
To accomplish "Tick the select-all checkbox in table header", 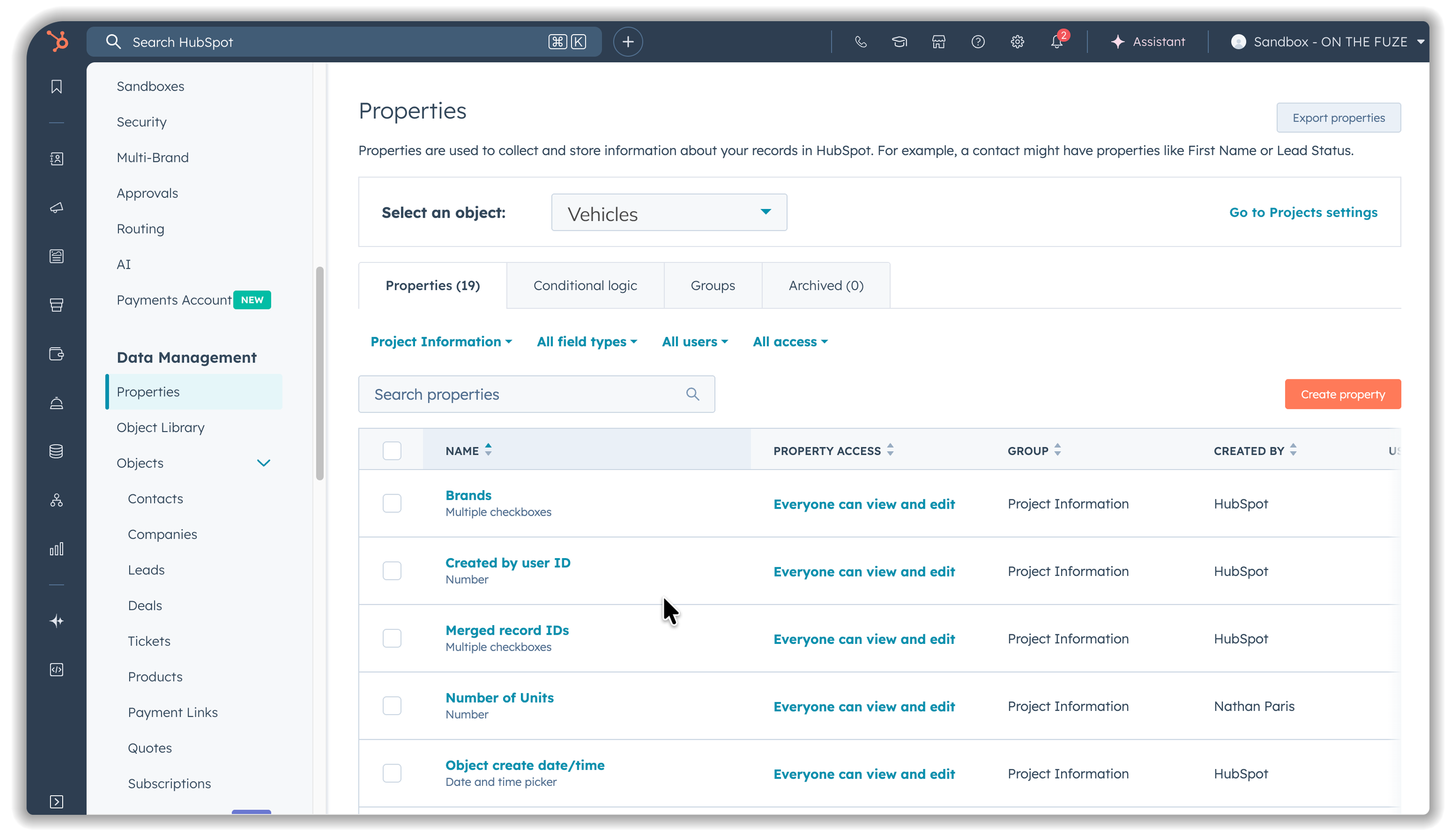I will [392, 450].
